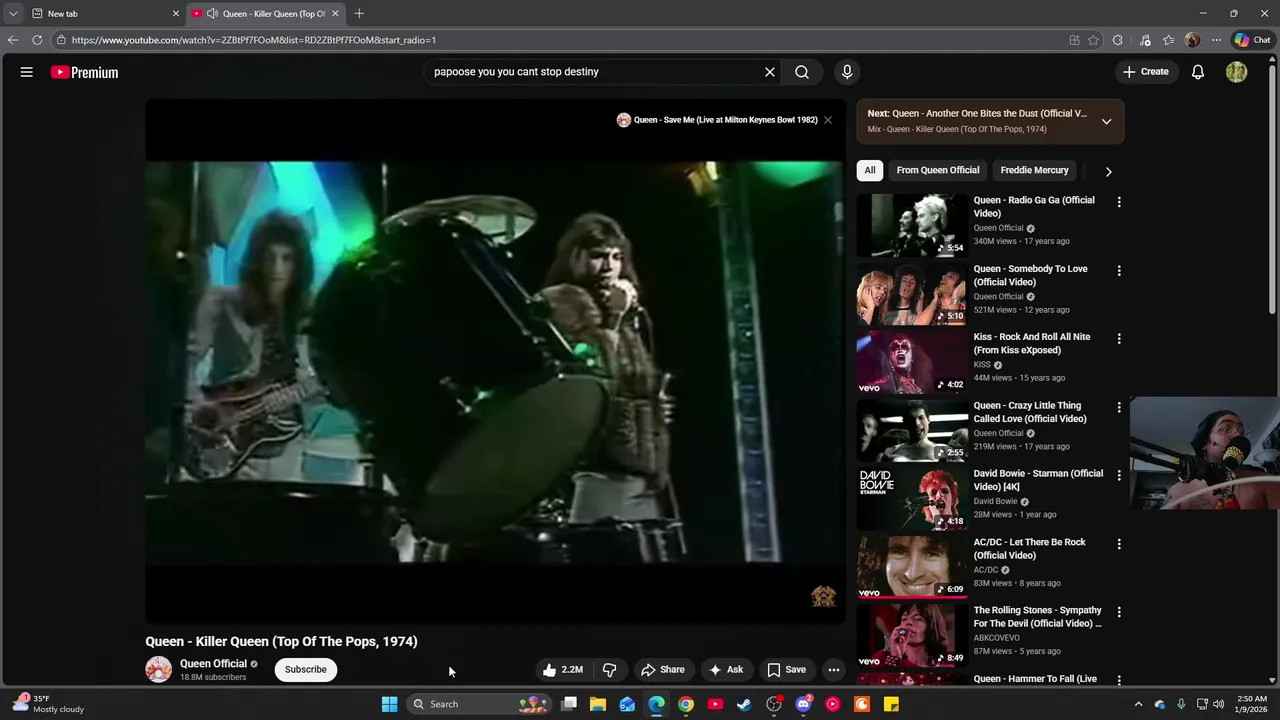Open options for Kiss Rock And Roll video
This screenshot has height=720, width=1280.
pyautogui.click(x=1119, y=339)
